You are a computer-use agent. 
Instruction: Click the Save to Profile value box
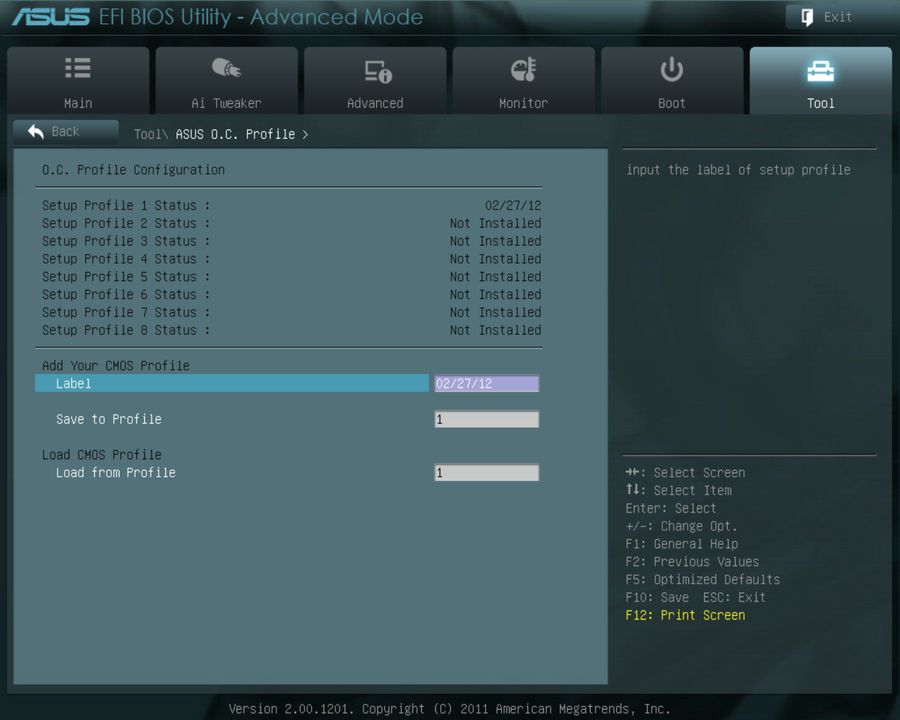[x=486, y=419]
